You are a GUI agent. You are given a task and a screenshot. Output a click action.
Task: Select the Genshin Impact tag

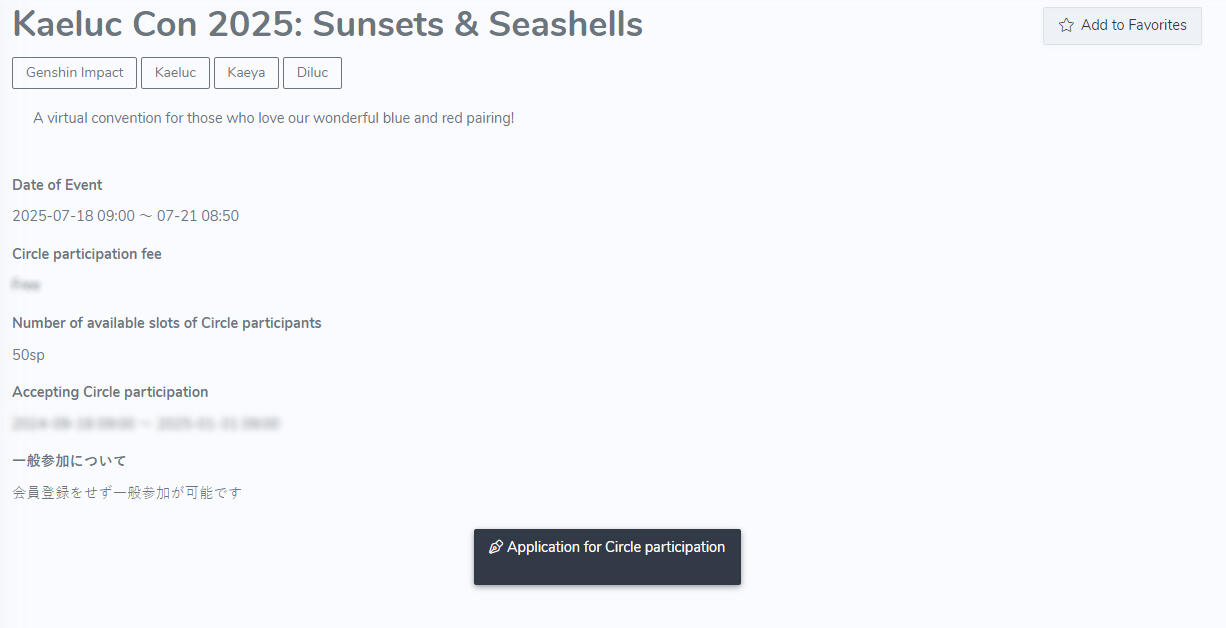coord(75,73)
